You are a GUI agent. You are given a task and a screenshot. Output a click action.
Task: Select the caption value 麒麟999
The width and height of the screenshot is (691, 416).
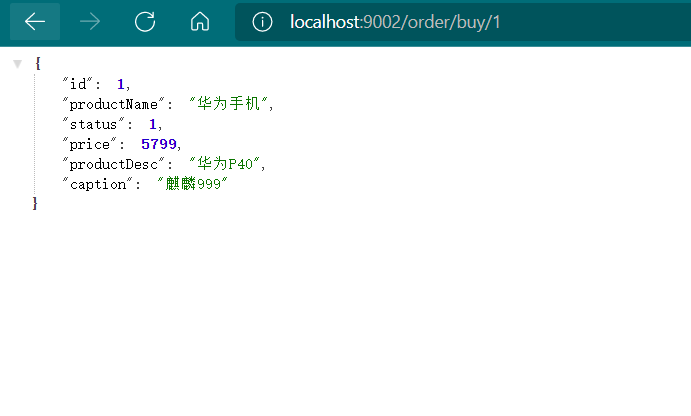[x=192, y=184]
